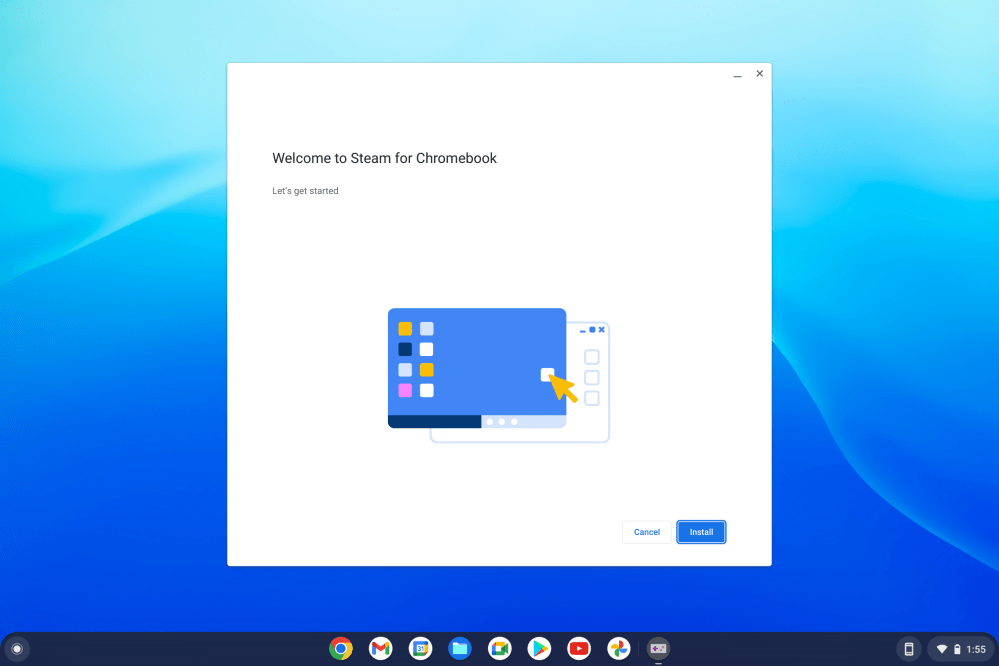Open Google Photos from the shelf

619,649
